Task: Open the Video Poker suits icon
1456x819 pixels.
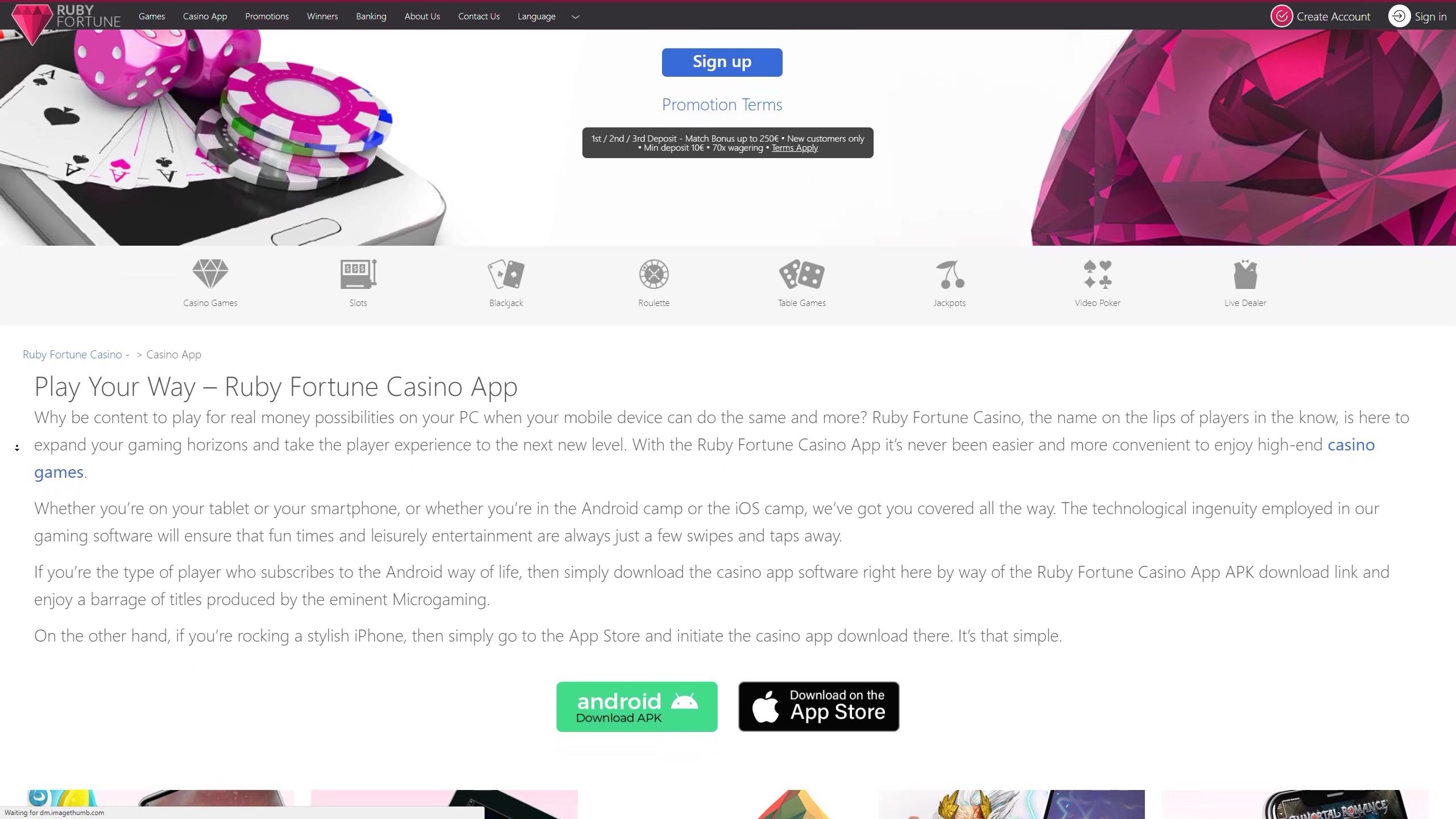Action: (x=1098, y=274)
